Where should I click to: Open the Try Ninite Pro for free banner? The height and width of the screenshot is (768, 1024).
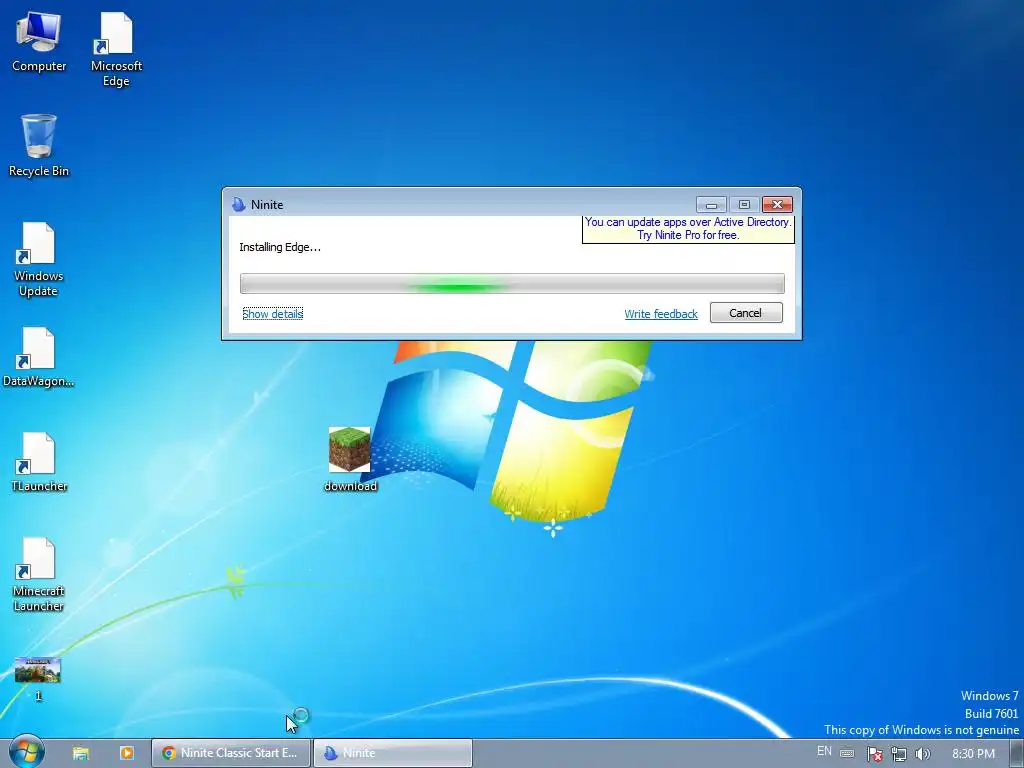pyautogui.click(x=688, y=229)
